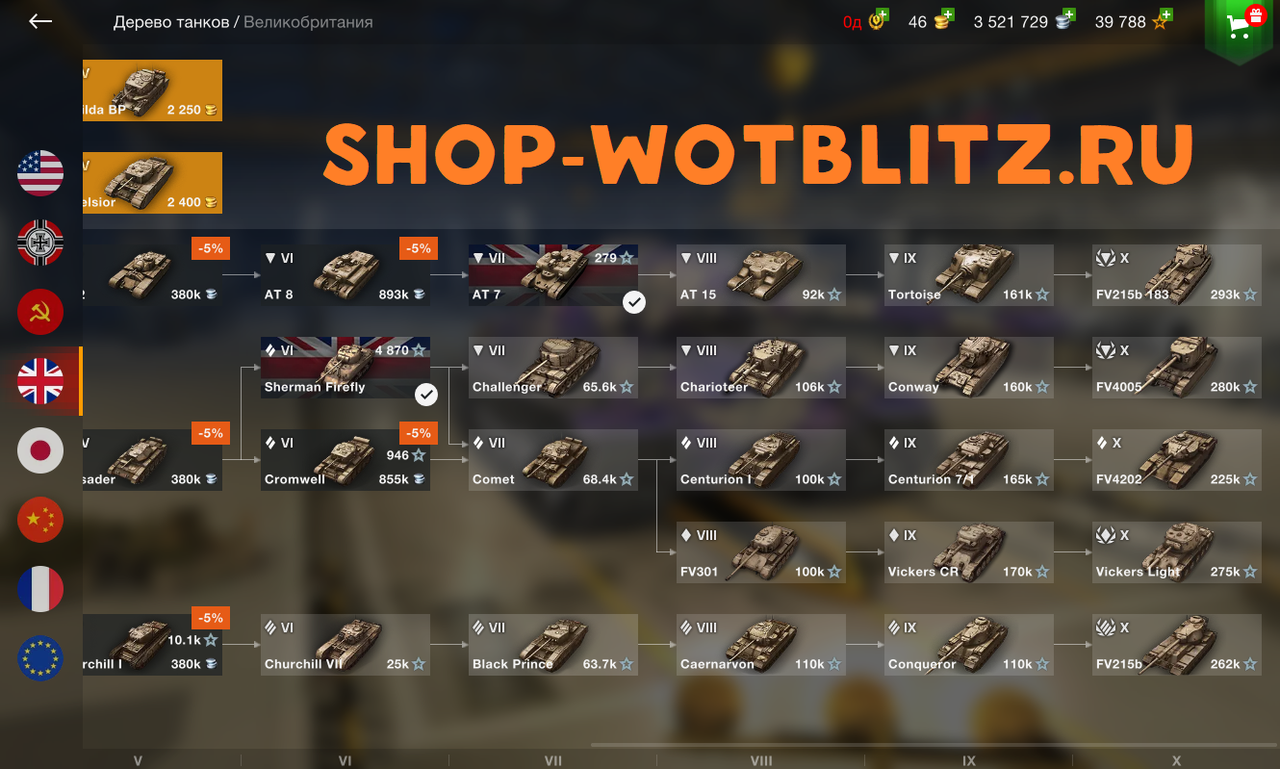This screenshot has width=1280, height=769.
Task: Select the China nation flag
Action: [40, 520]
